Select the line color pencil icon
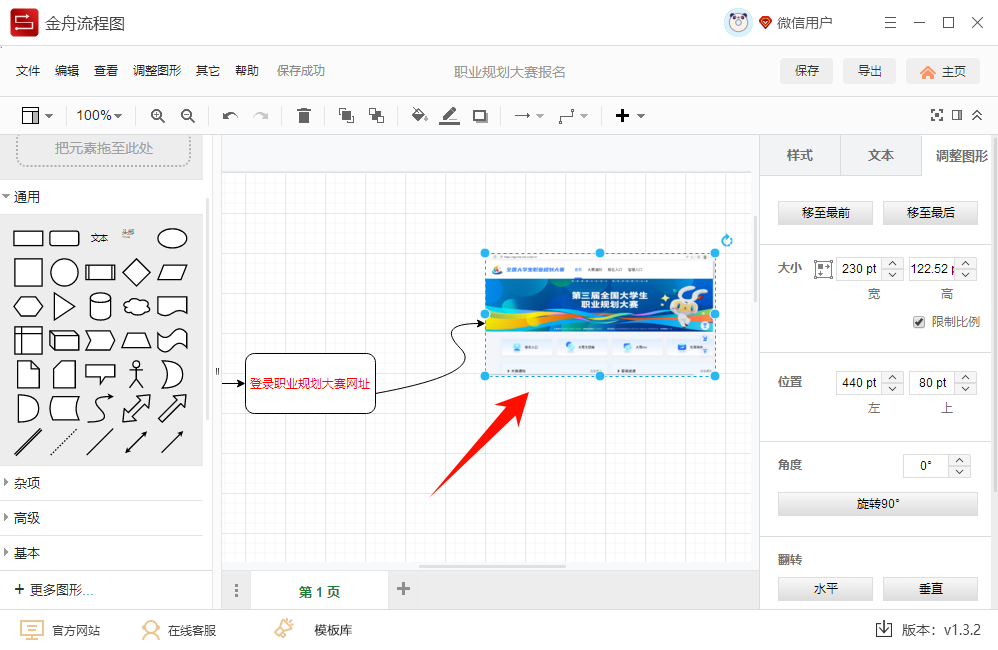 [449, 115]
